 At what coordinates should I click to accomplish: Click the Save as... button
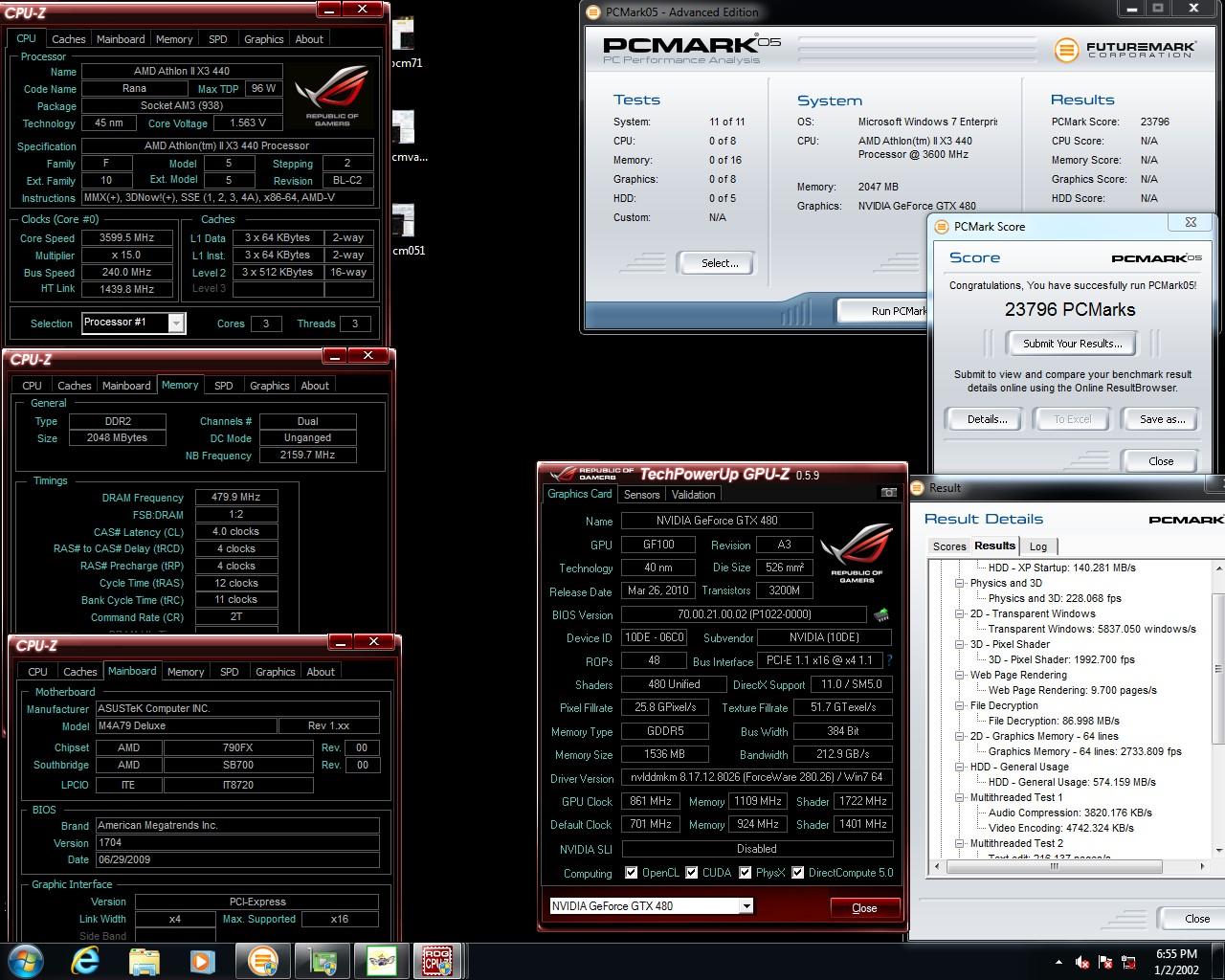[x=1163, y=419]
